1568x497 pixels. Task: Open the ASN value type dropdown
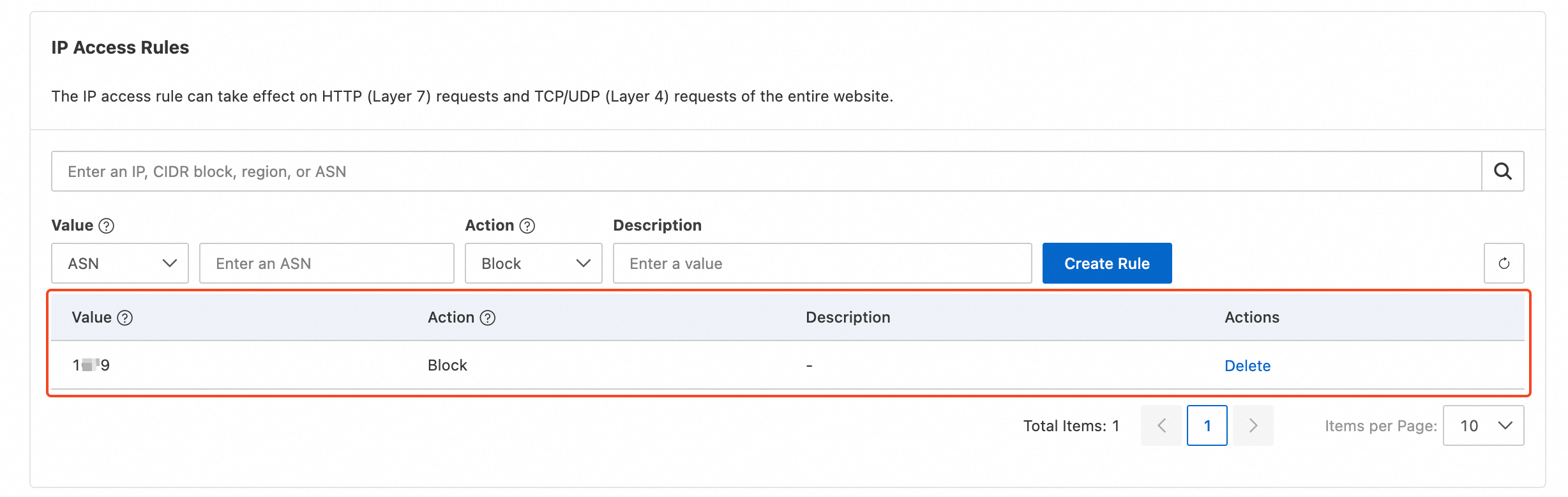click(x=120, y=263)
